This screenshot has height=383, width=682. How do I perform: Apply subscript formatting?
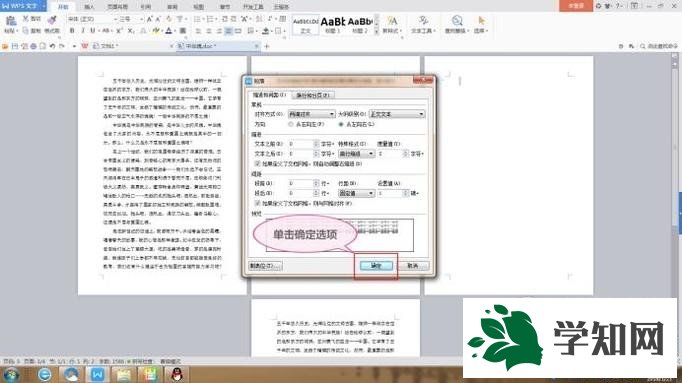[x=130, y=30]
